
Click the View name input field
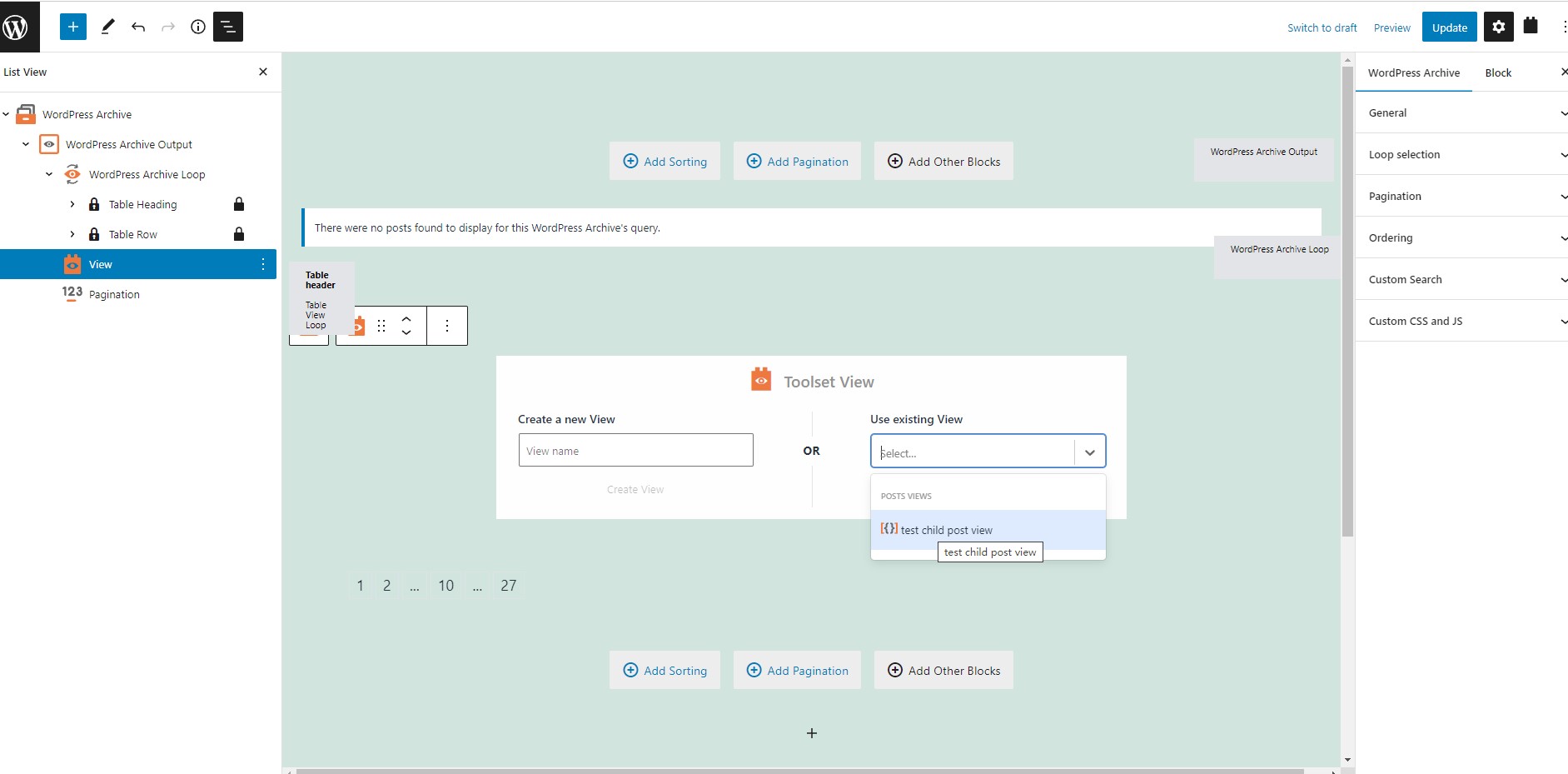click(636, 451)
